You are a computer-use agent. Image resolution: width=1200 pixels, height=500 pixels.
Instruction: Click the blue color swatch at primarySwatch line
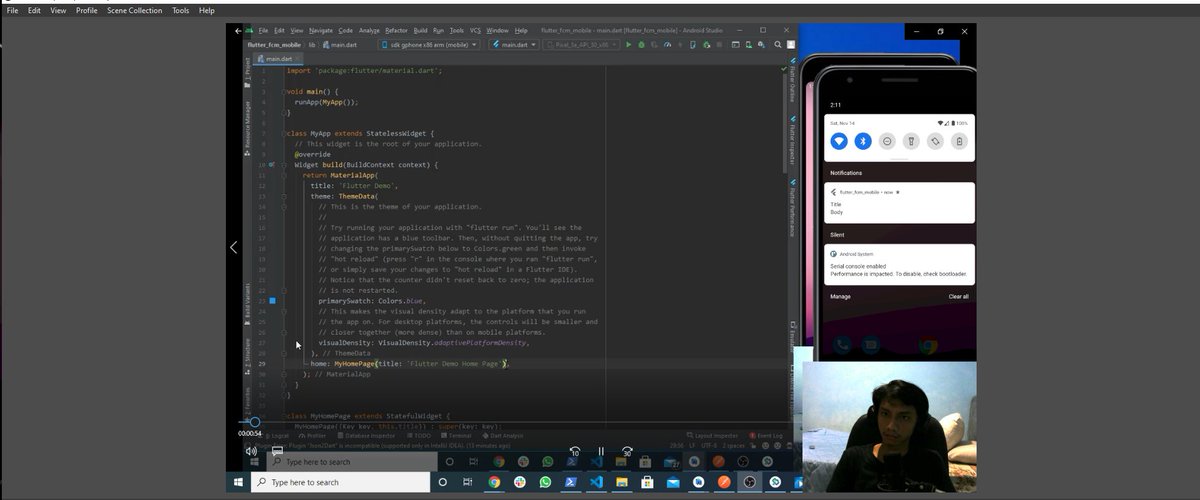272,300
